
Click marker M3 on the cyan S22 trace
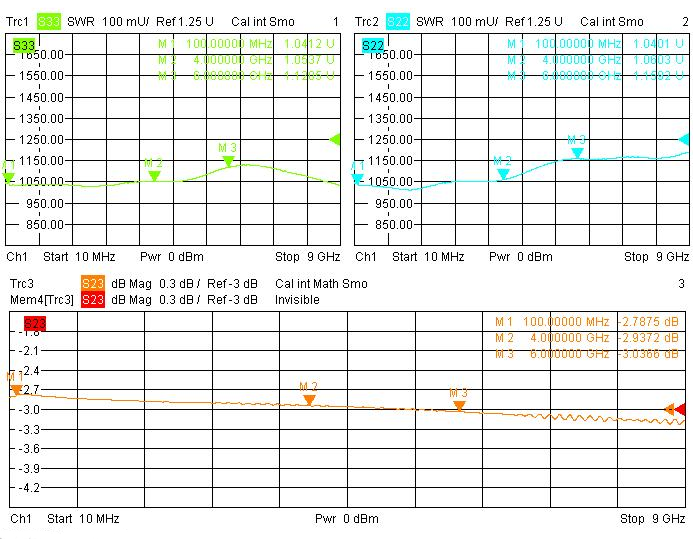point(577,152)
